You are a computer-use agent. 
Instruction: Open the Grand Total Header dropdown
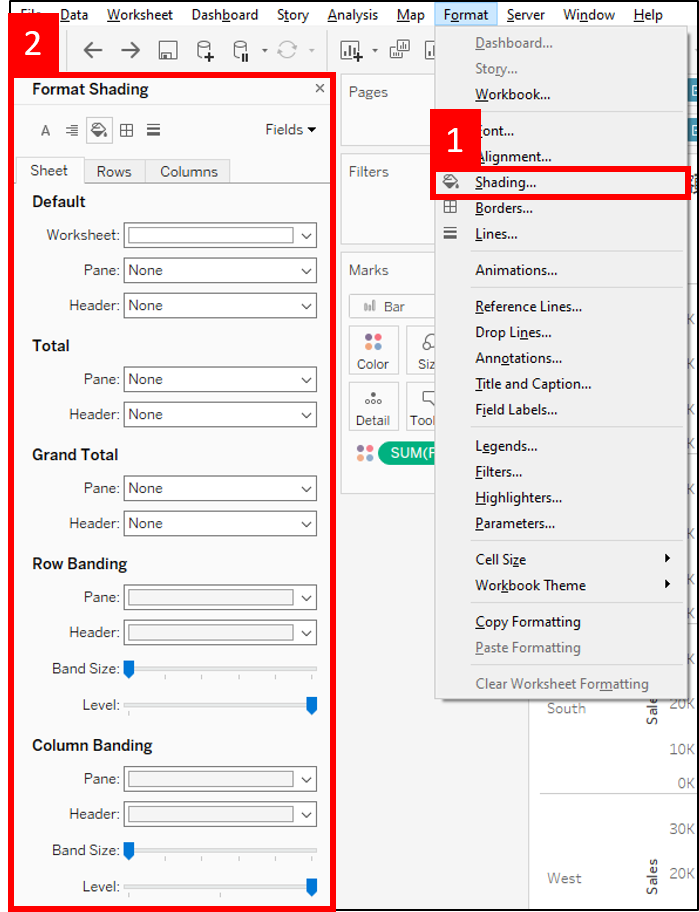point(220,523)
